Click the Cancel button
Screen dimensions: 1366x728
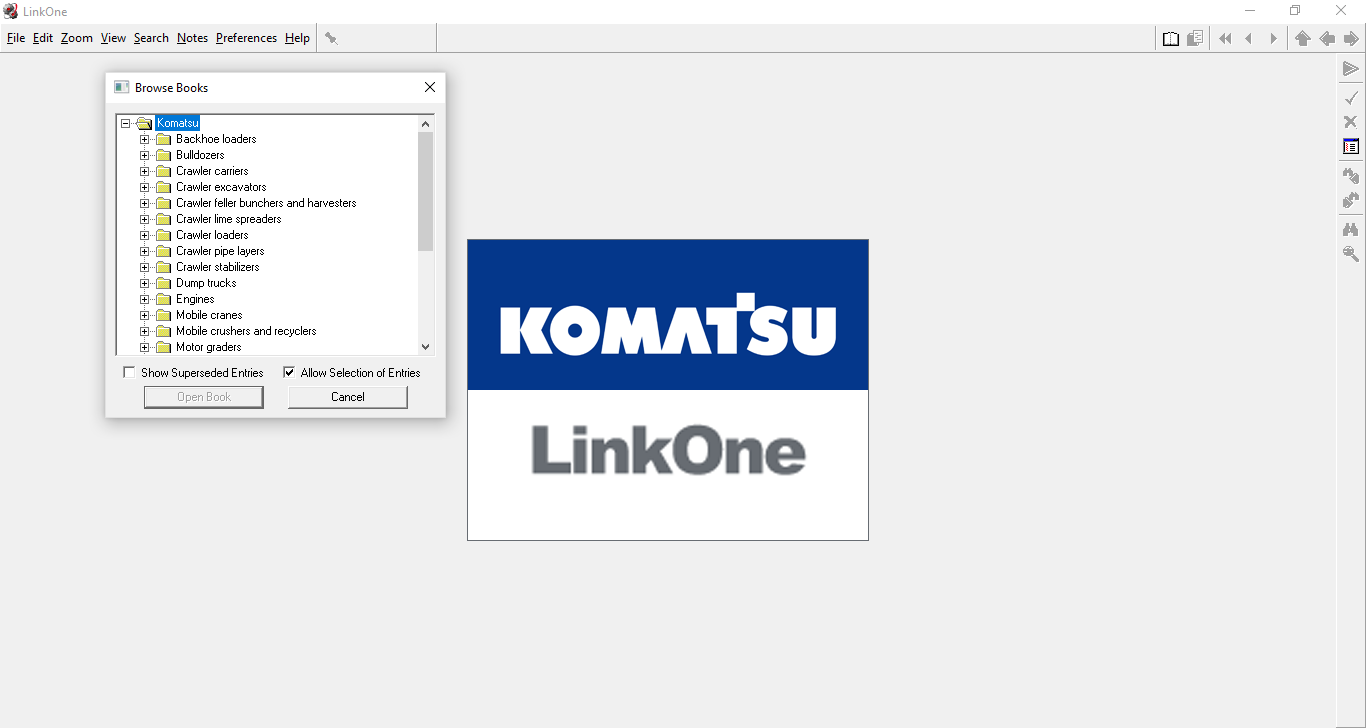pyautogui.click(x=348, y=397)
